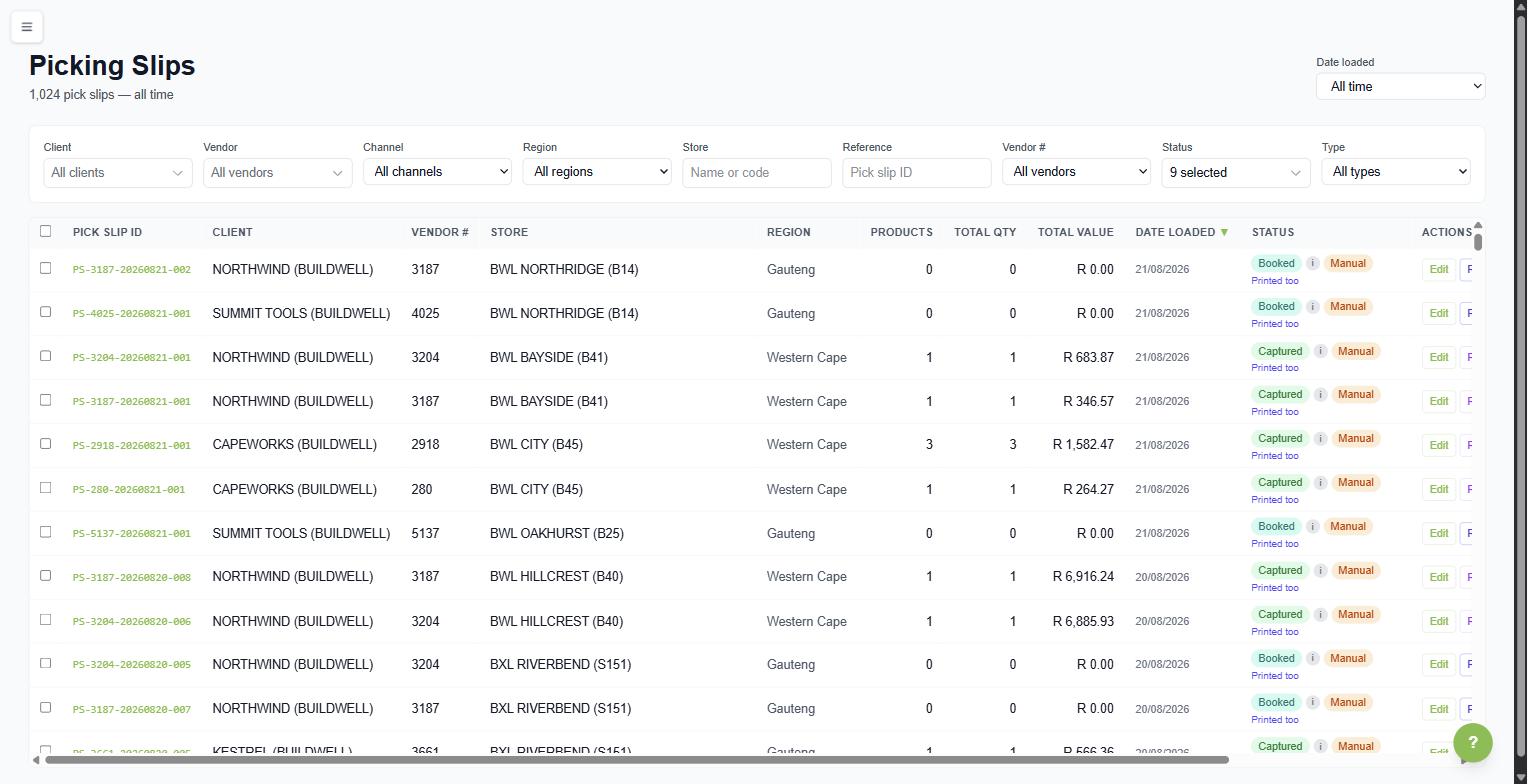
Task: Focus the Store name or code field
Action: click(x=757, y=172)
